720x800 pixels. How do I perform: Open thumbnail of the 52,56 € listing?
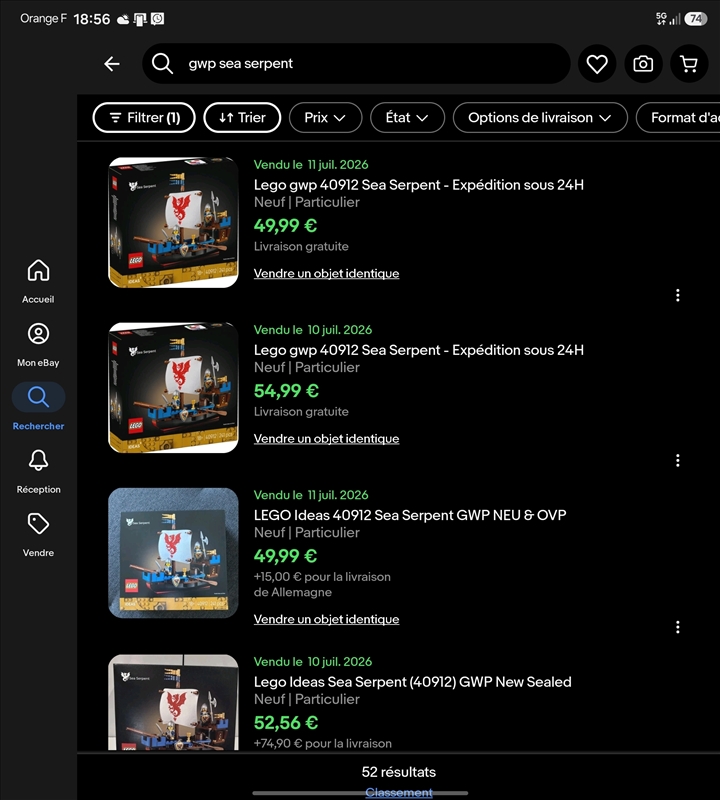tap(173, 702)
